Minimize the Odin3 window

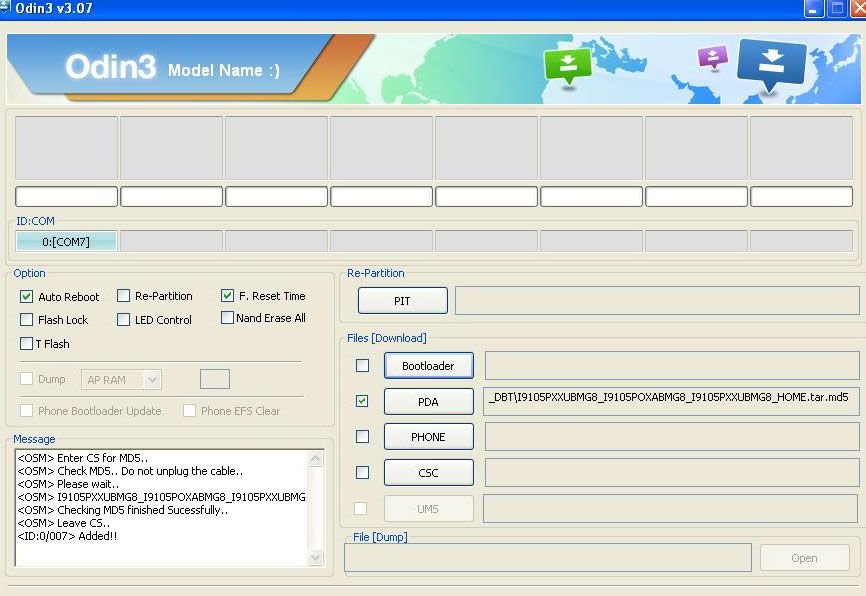[x=814, y=8]
